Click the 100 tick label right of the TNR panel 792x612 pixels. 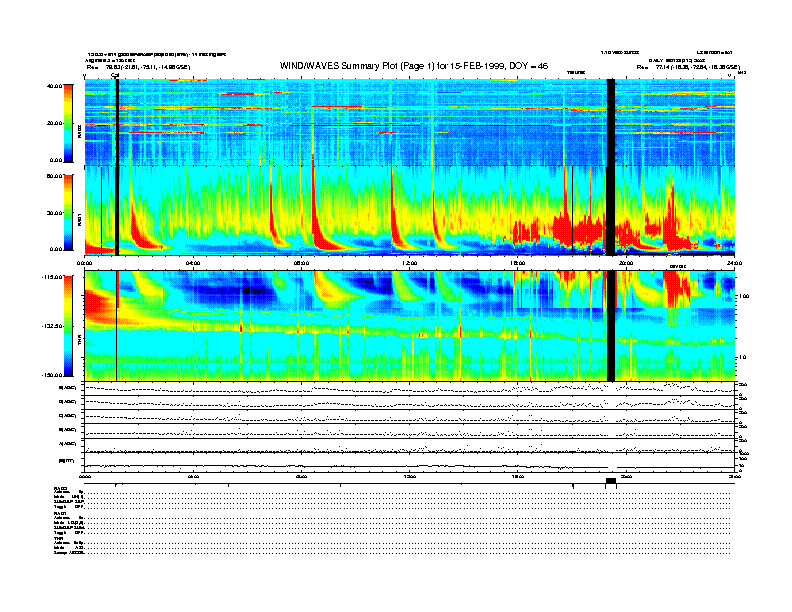745,296
